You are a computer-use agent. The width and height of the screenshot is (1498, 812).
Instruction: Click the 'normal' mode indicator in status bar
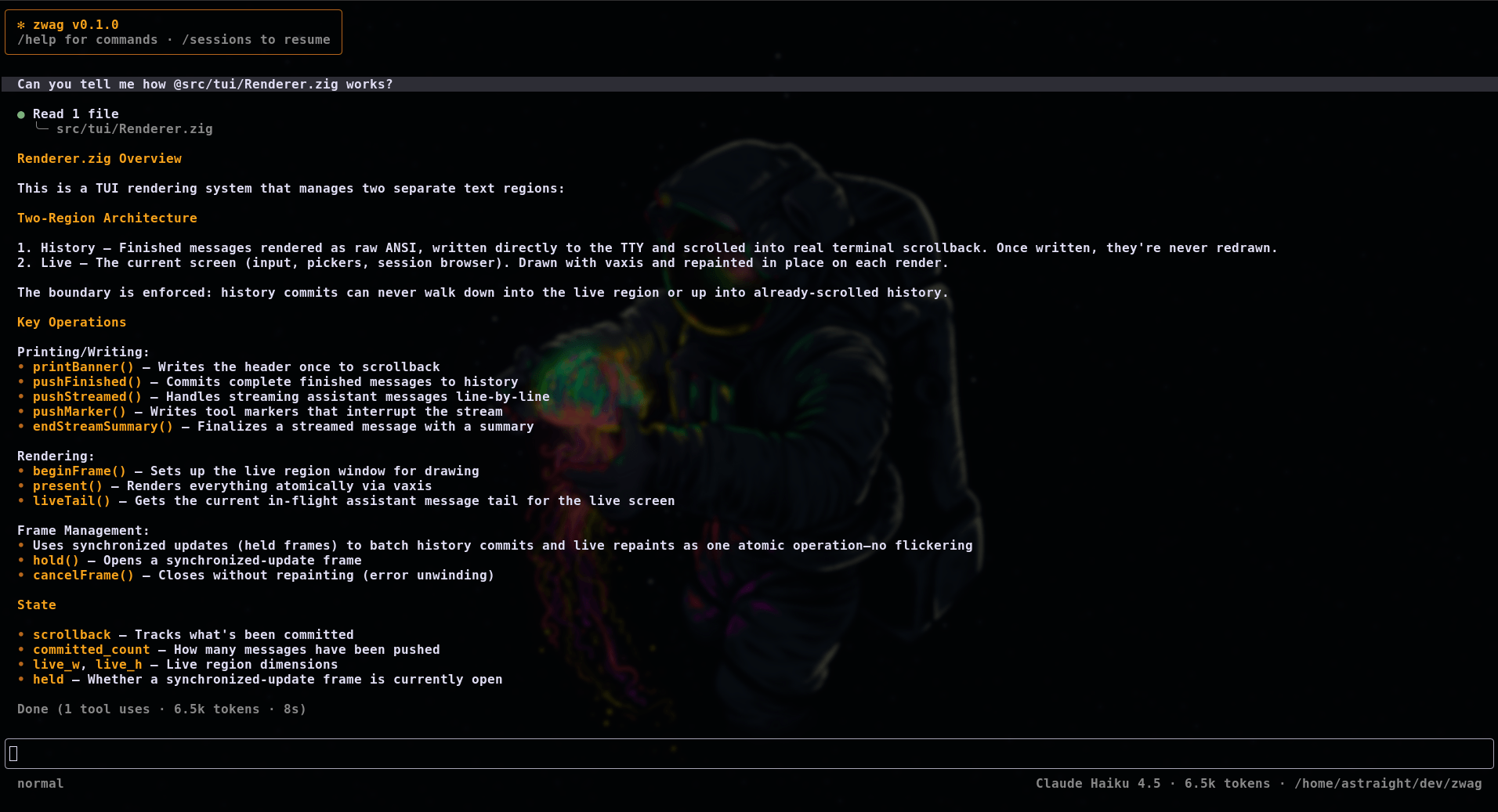tap(41, 784)
